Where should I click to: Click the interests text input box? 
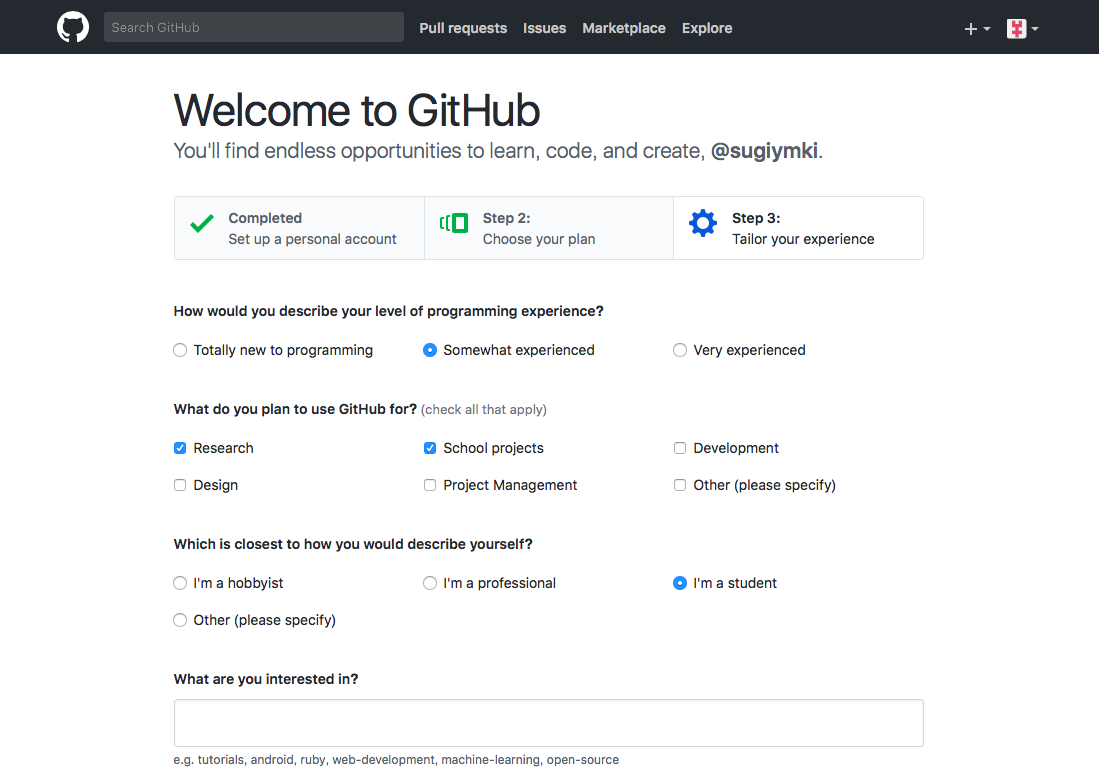click(x=548, y=723)
